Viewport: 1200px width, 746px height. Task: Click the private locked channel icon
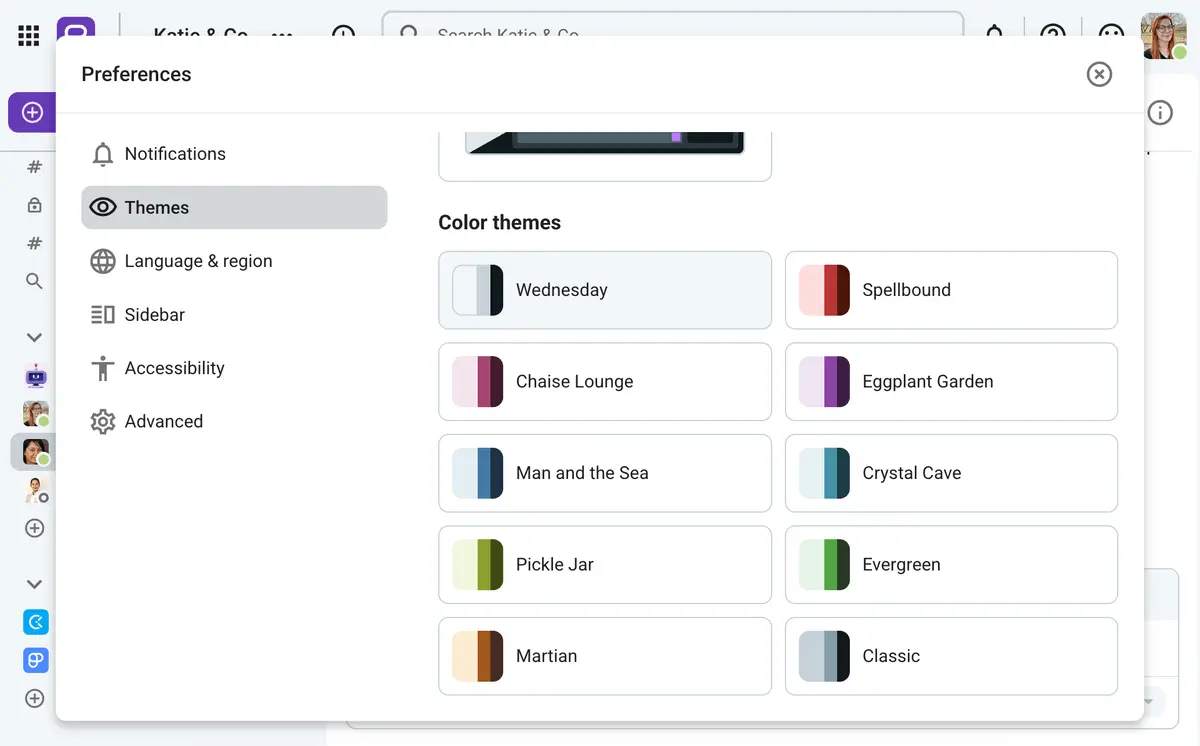click(33, 205)
